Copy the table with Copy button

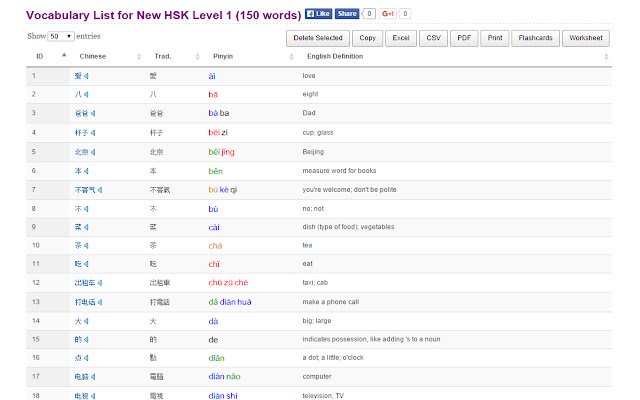pos(367,38)
